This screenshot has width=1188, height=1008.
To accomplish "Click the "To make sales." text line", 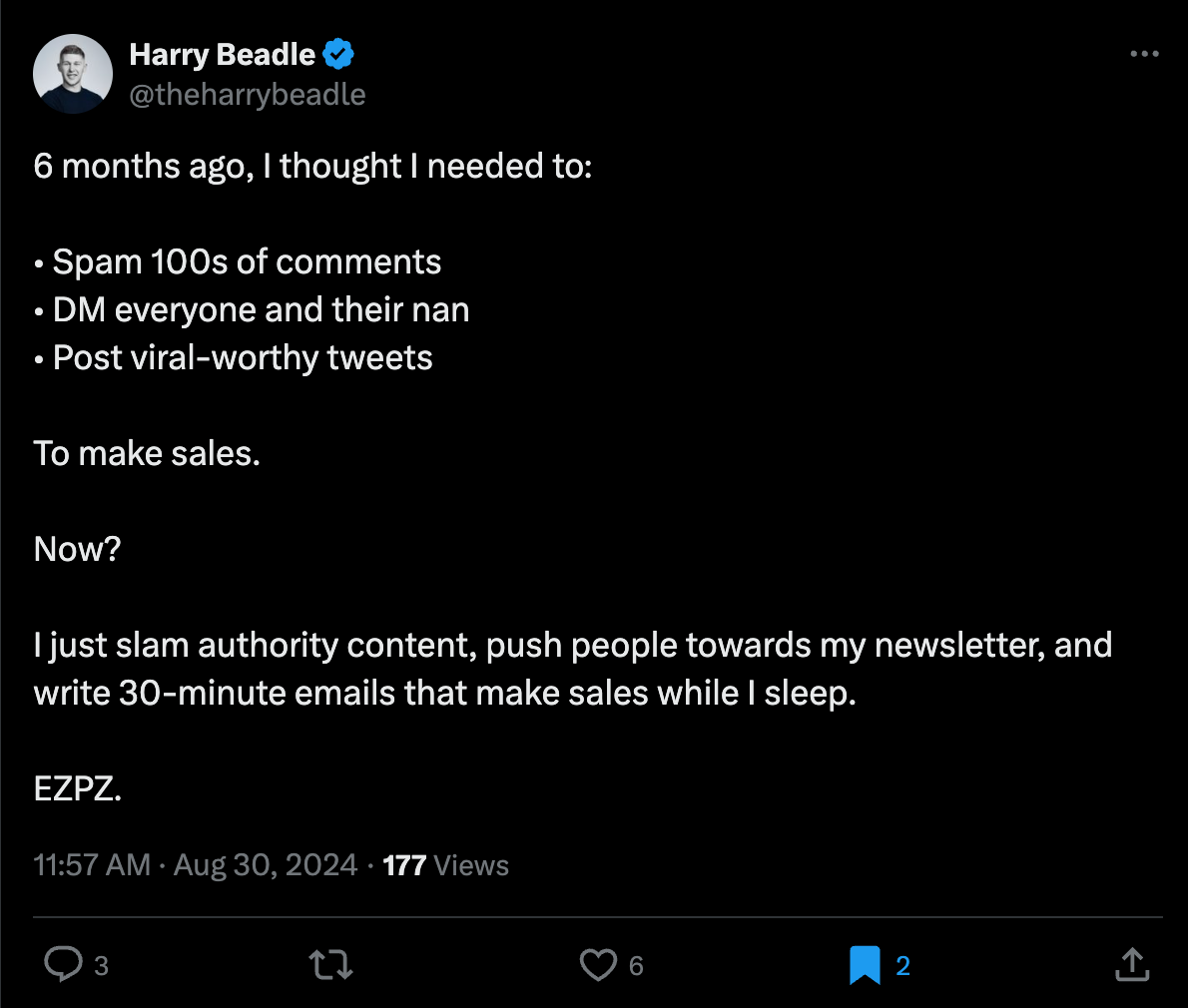I will pyautogui.click(x=147, y=453).
